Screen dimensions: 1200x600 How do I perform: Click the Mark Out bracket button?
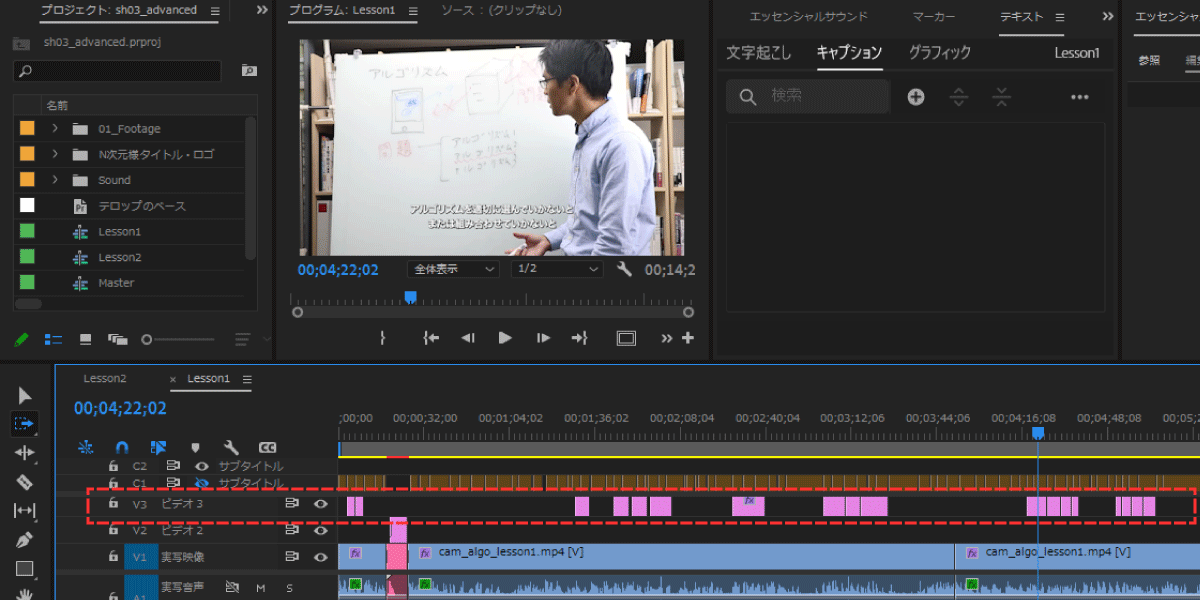pos(382,338)
